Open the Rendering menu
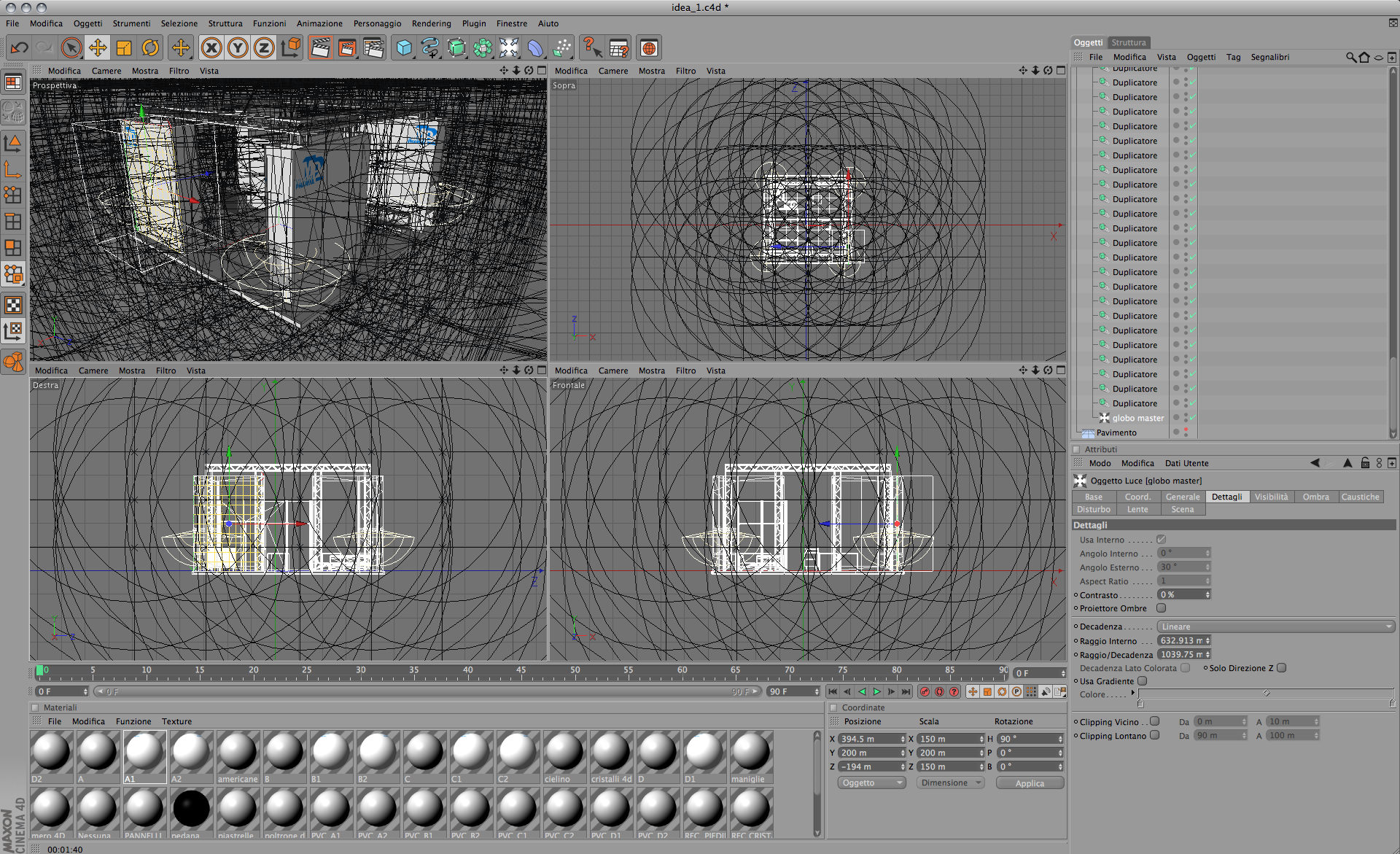Screen dimensions: 1400x854 coord(431,23)
